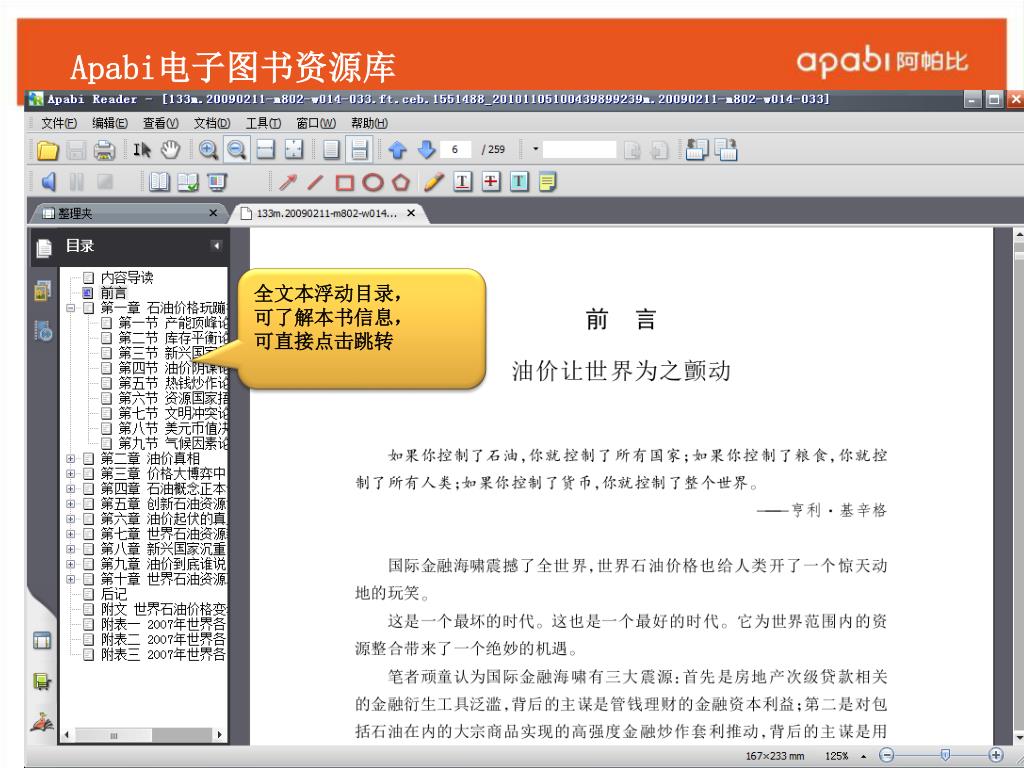Screen dimensions: 1024x768
Task: Switch to single page layout
Action: pos(331,150)
